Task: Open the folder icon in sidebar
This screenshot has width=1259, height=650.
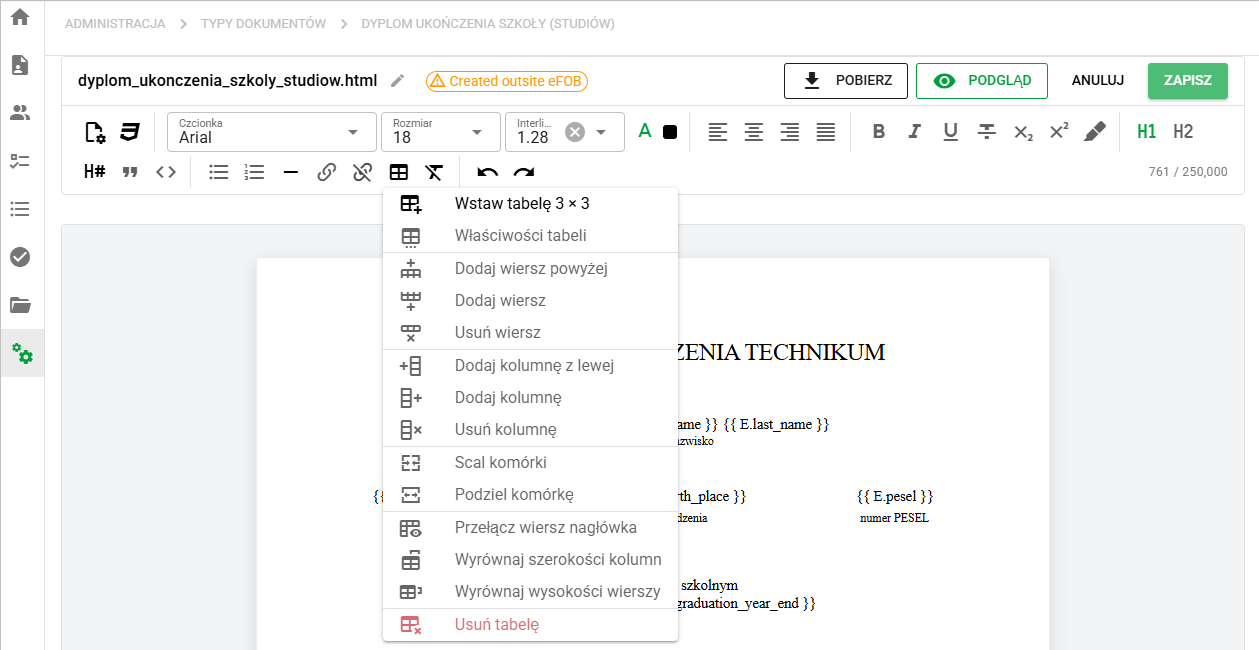Action: coord(20,305)
